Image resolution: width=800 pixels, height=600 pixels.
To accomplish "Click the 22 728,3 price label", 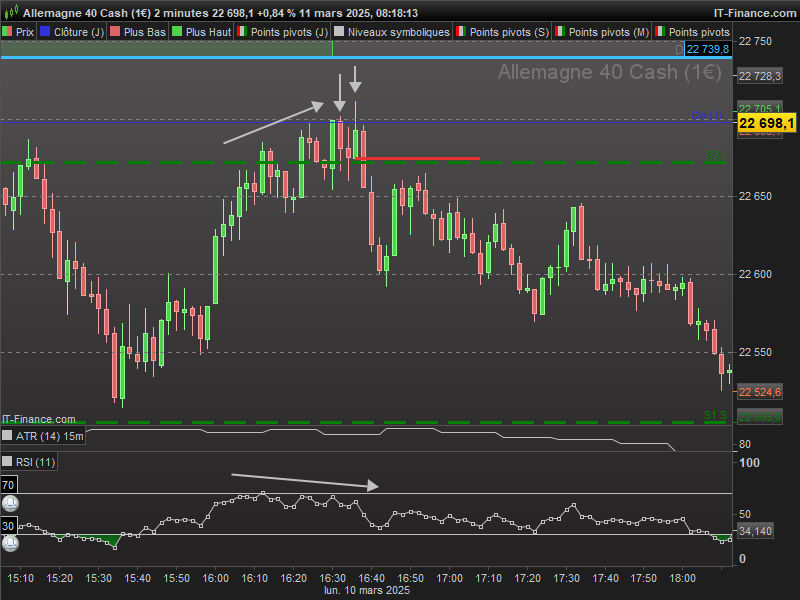I will (x=760, y=77).
